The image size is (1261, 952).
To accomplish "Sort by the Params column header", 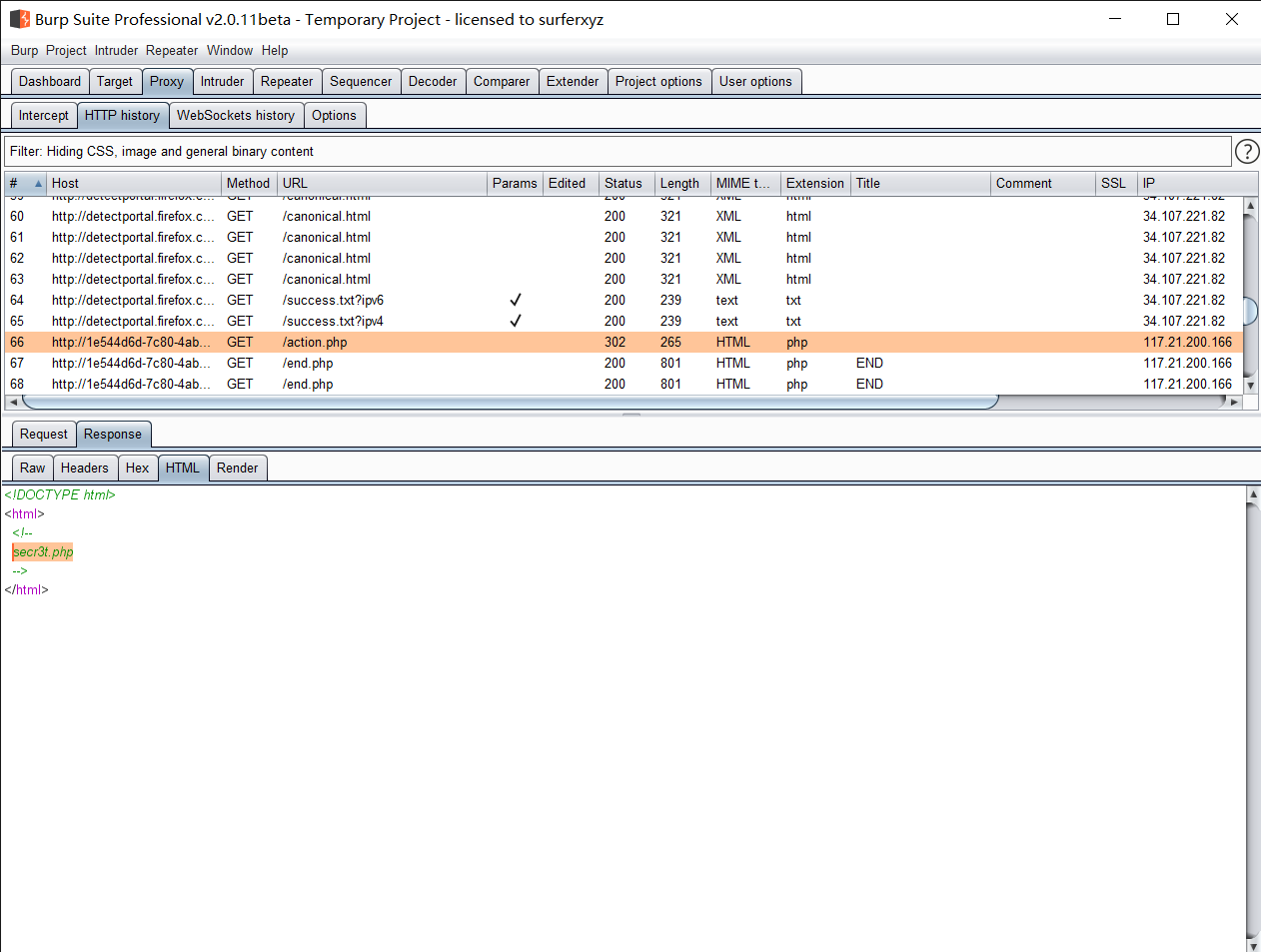I will (515, 183).
